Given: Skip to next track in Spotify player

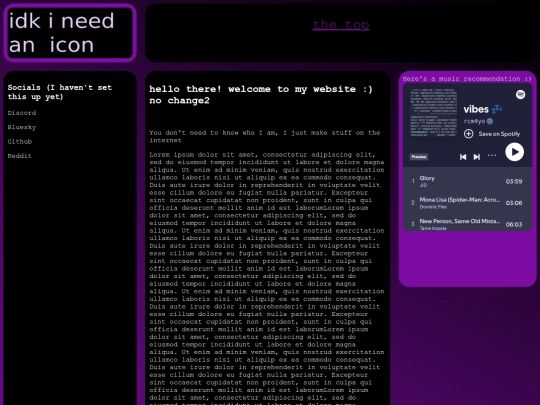Looking at the screenshot, I should tap(477, 157).
